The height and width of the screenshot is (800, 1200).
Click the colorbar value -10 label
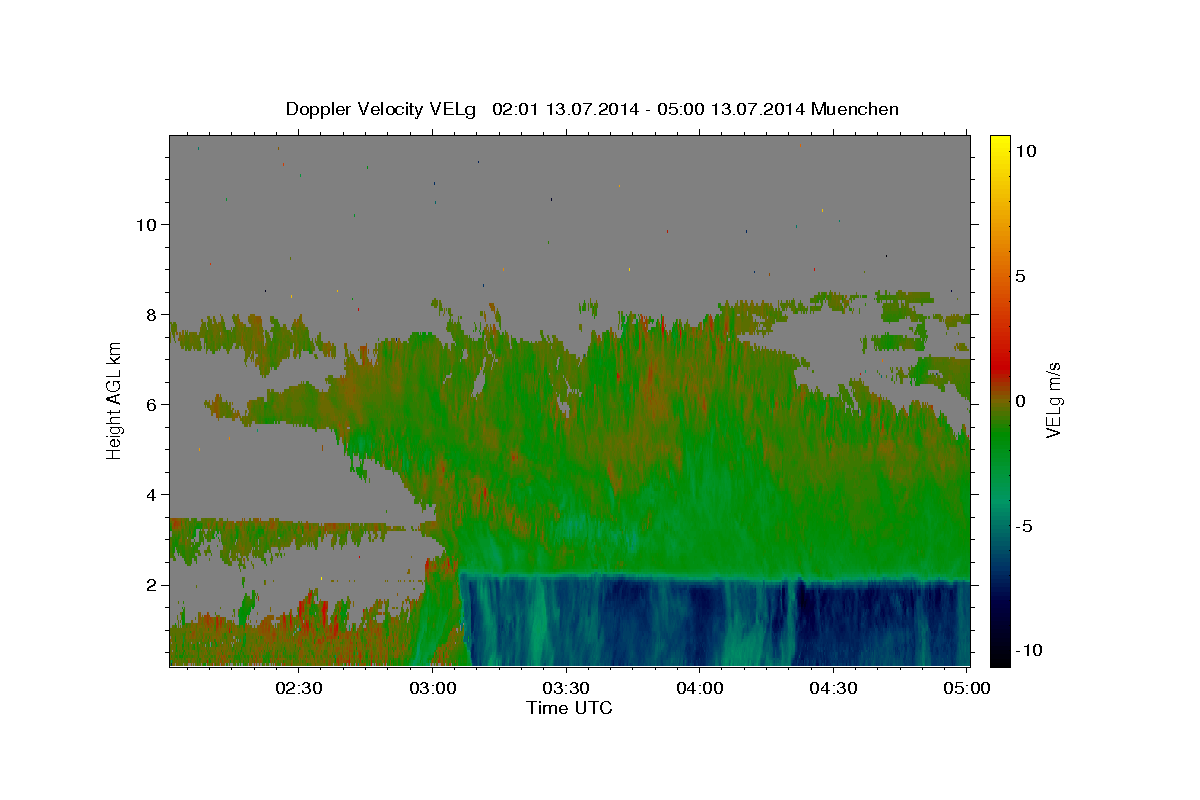click(x=1029, y=651)
